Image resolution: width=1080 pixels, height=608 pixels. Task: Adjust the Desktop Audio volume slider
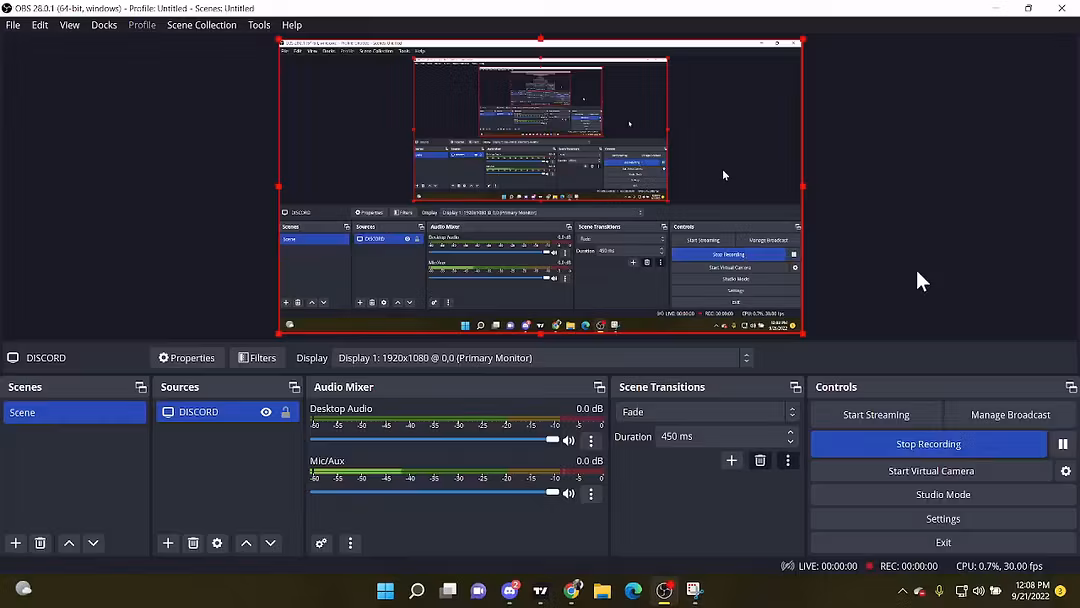coord(552,439)
